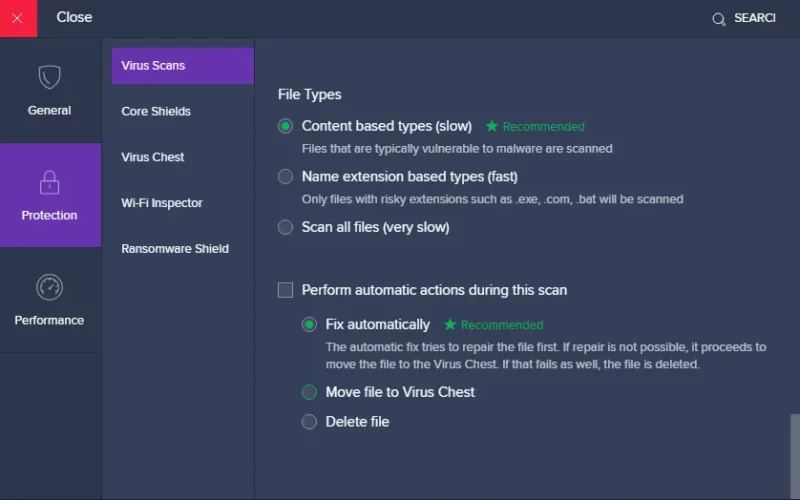800x500 pixels.
Task: Enable Perform automatic actions checkbox
Action: point(285,290)
